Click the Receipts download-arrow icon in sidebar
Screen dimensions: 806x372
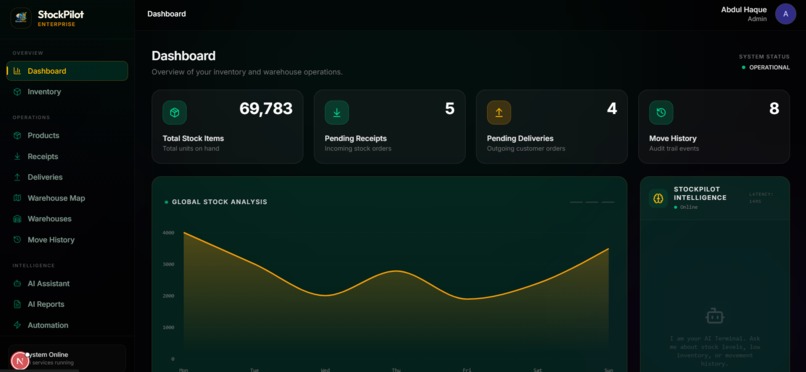(x=17, y=156)
